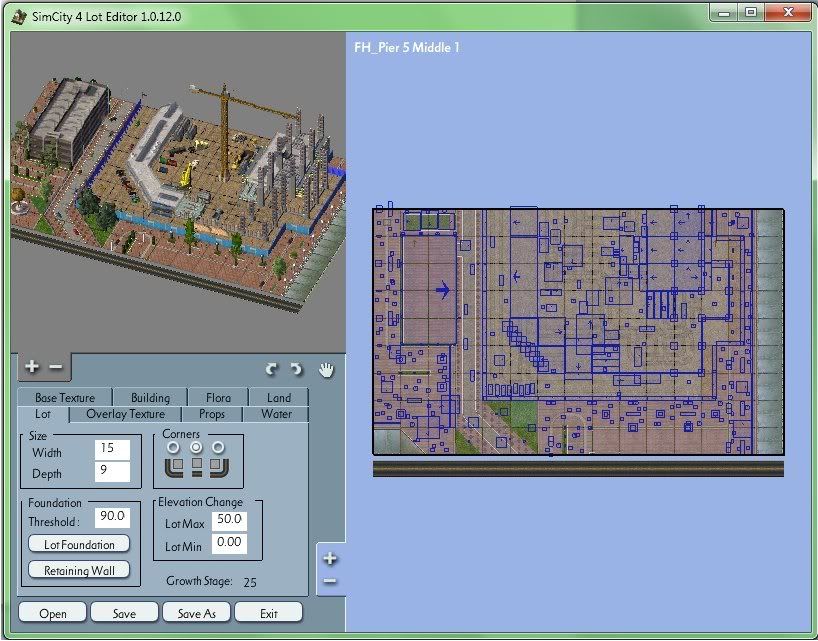818x641 pixels.
Task: Click the Open button
Action: pos(53,613)
